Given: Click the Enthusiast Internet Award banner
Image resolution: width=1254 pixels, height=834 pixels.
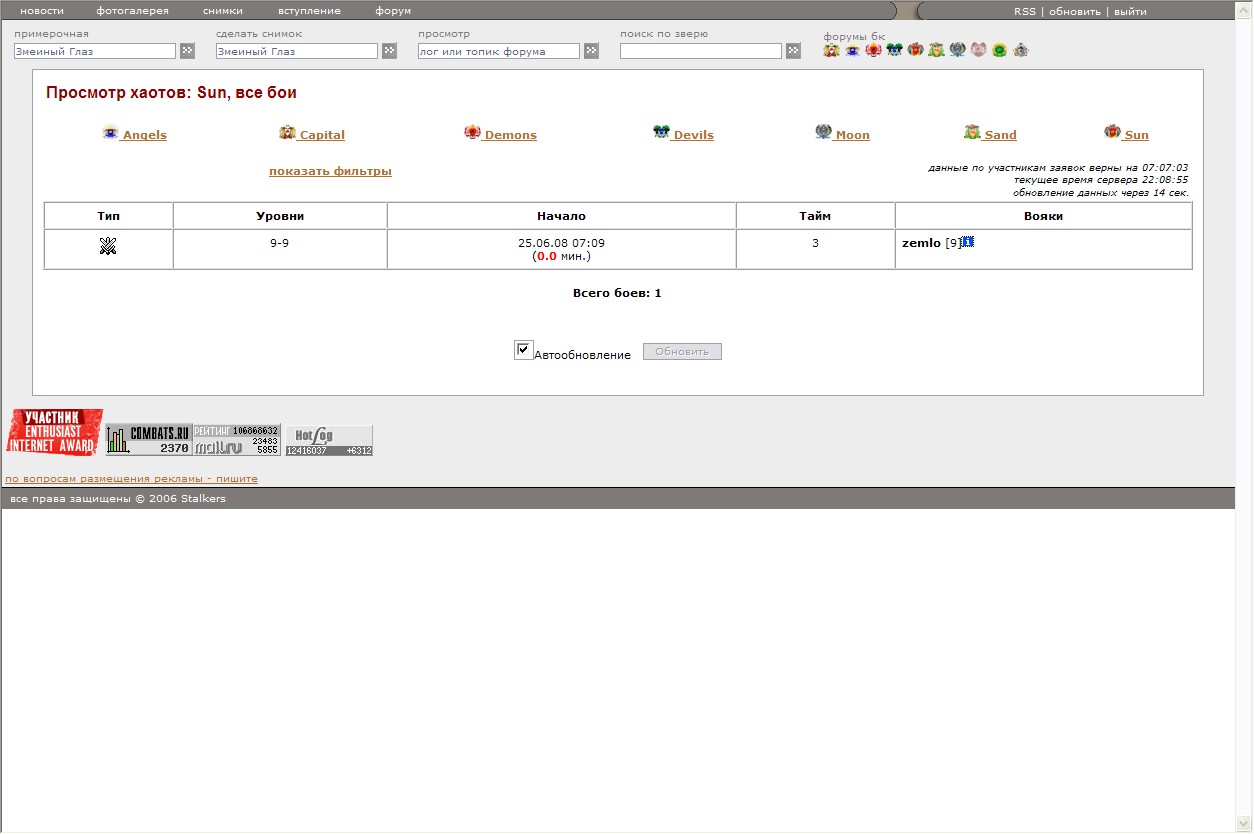Looking at the screenshot, I should pyautogui.click(x=54, y=432).
